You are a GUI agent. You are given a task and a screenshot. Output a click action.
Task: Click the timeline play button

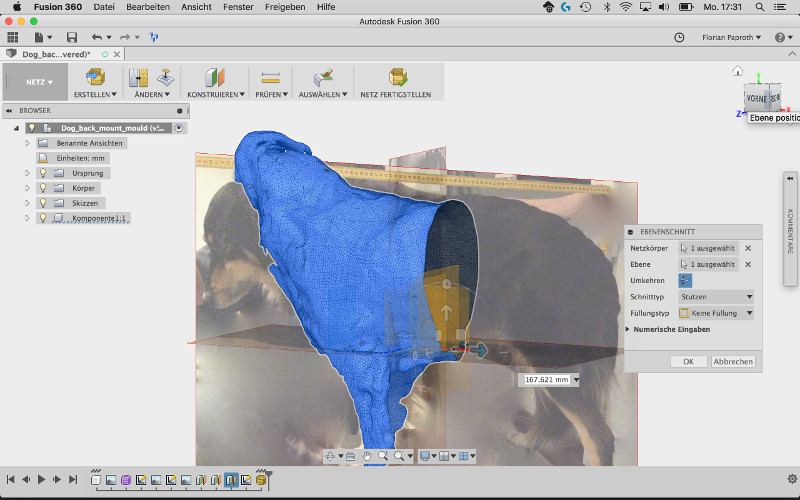(x=41, y=480)
